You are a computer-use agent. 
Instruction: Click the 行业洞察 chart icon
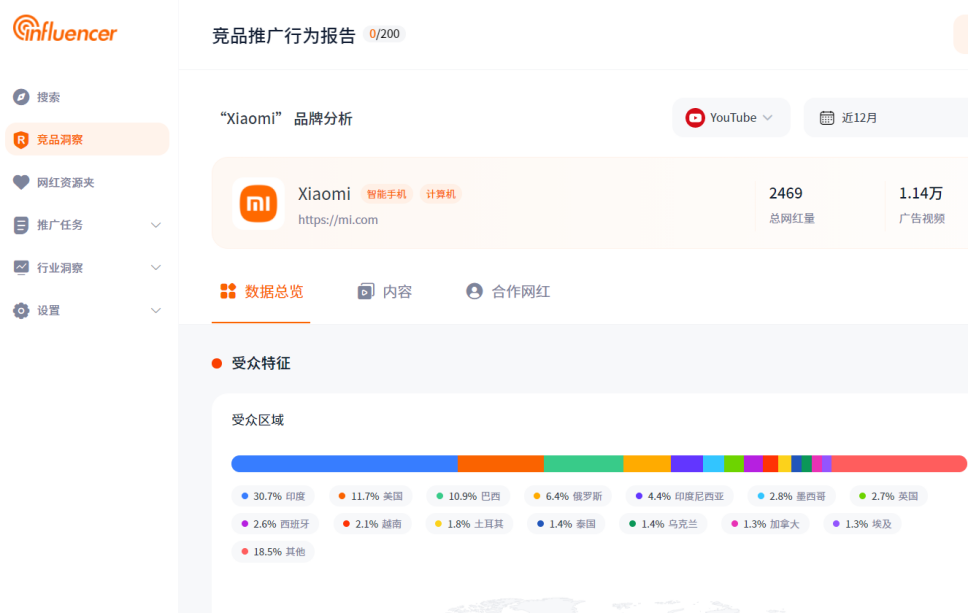click(x=21, y=267)
